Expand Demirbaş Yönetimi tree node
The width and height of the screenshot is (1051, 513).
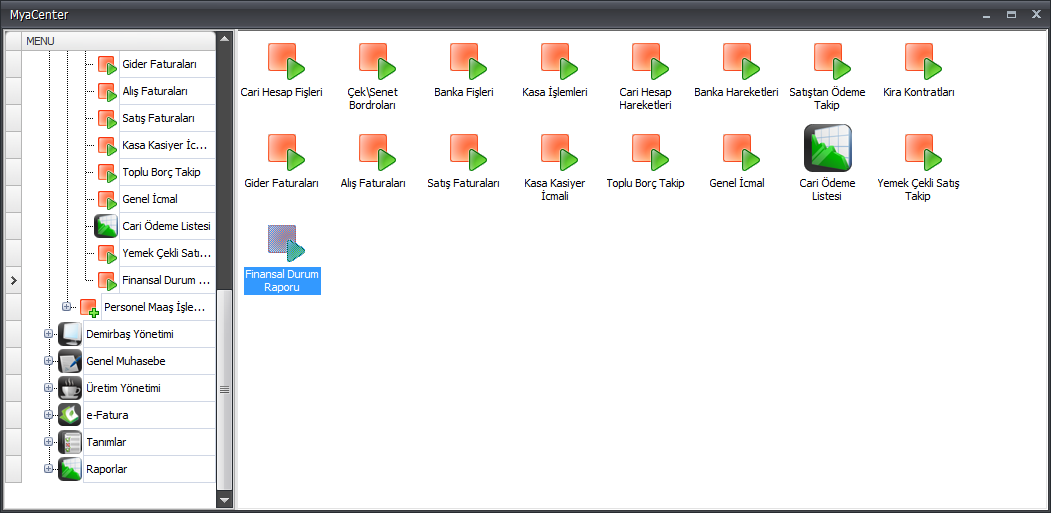pos(48,334)
